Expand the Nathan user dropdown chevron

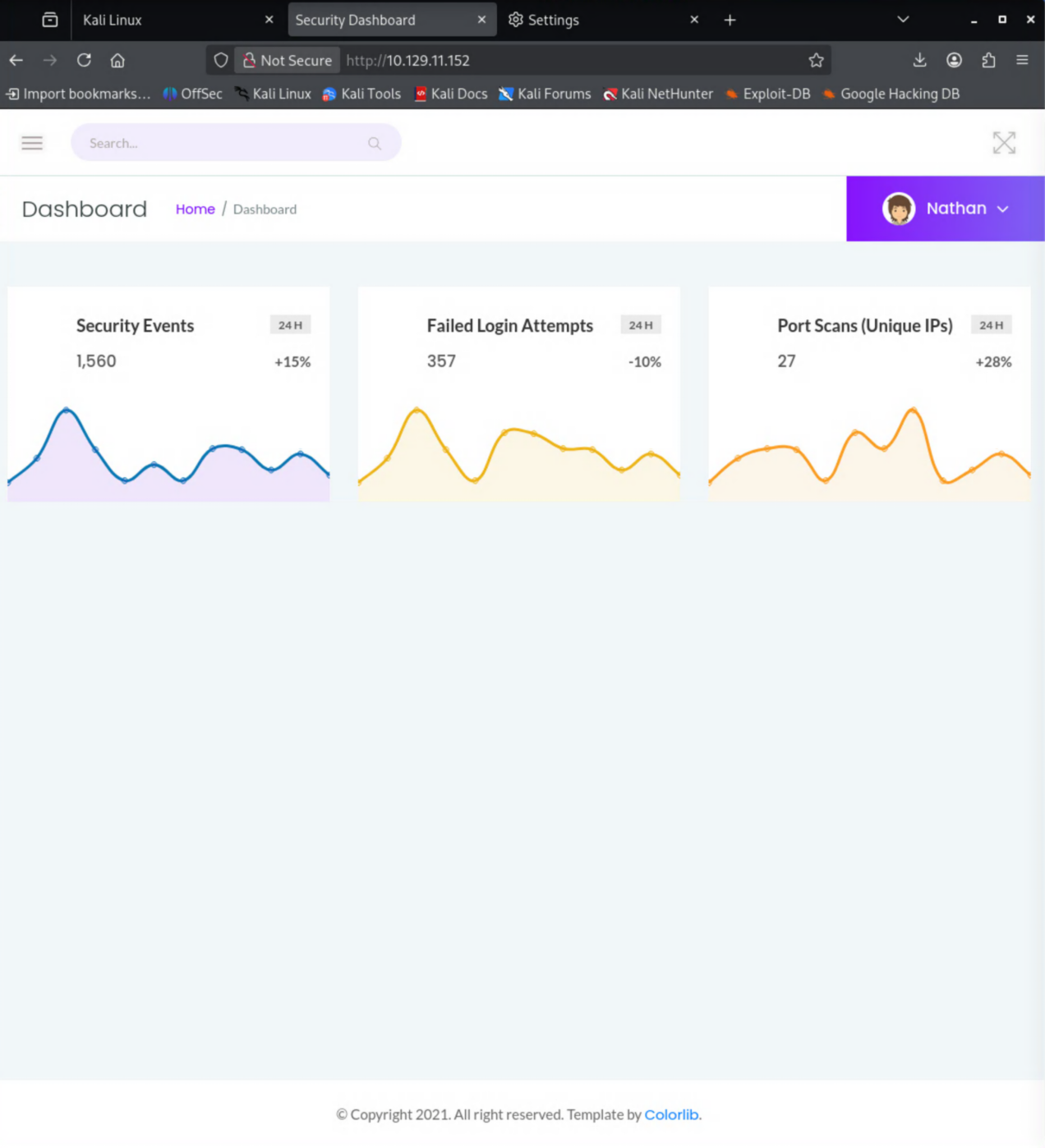pos(1003,209)
